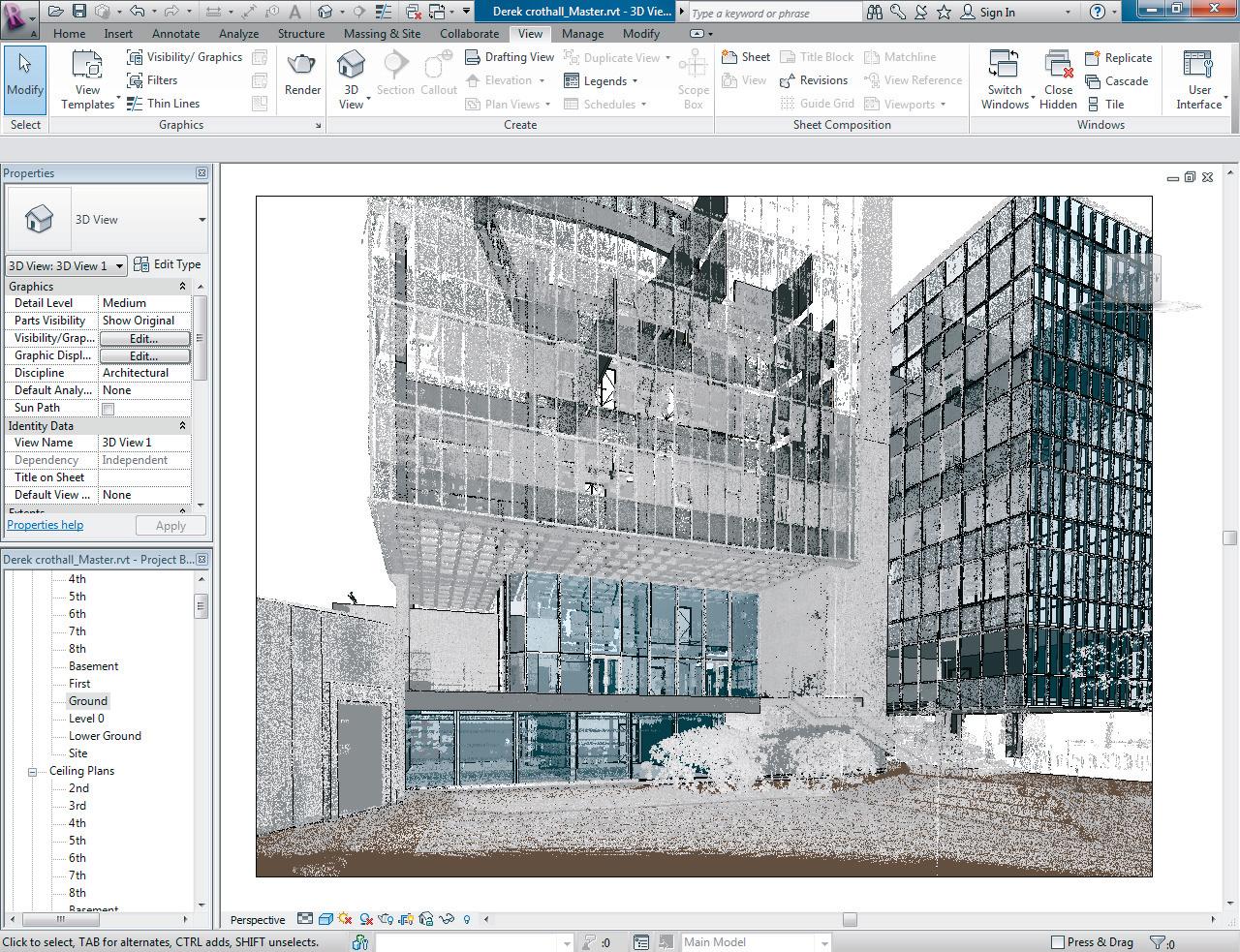Click Worksets icon in status bar
This screenshot has width=1240, height=952.
[361, 942]
